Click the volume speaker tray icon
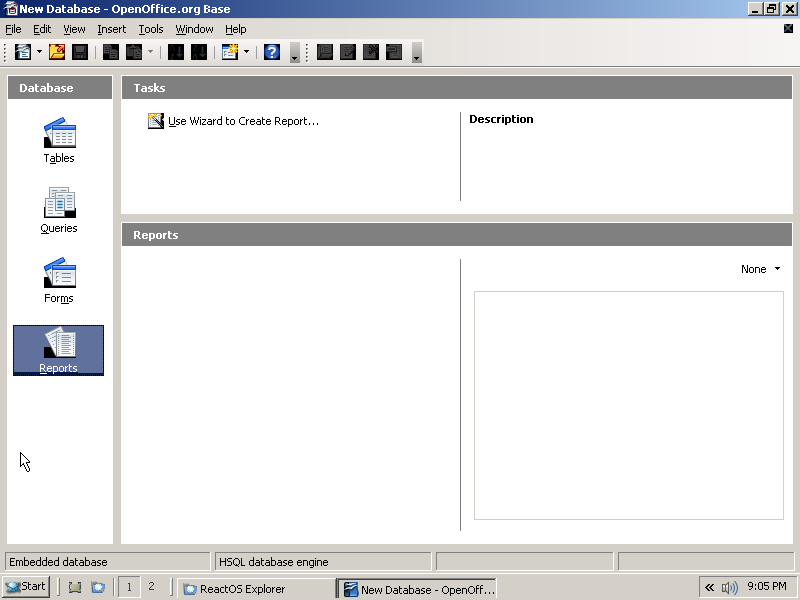800x600 pixels. (x=730, y=588)
